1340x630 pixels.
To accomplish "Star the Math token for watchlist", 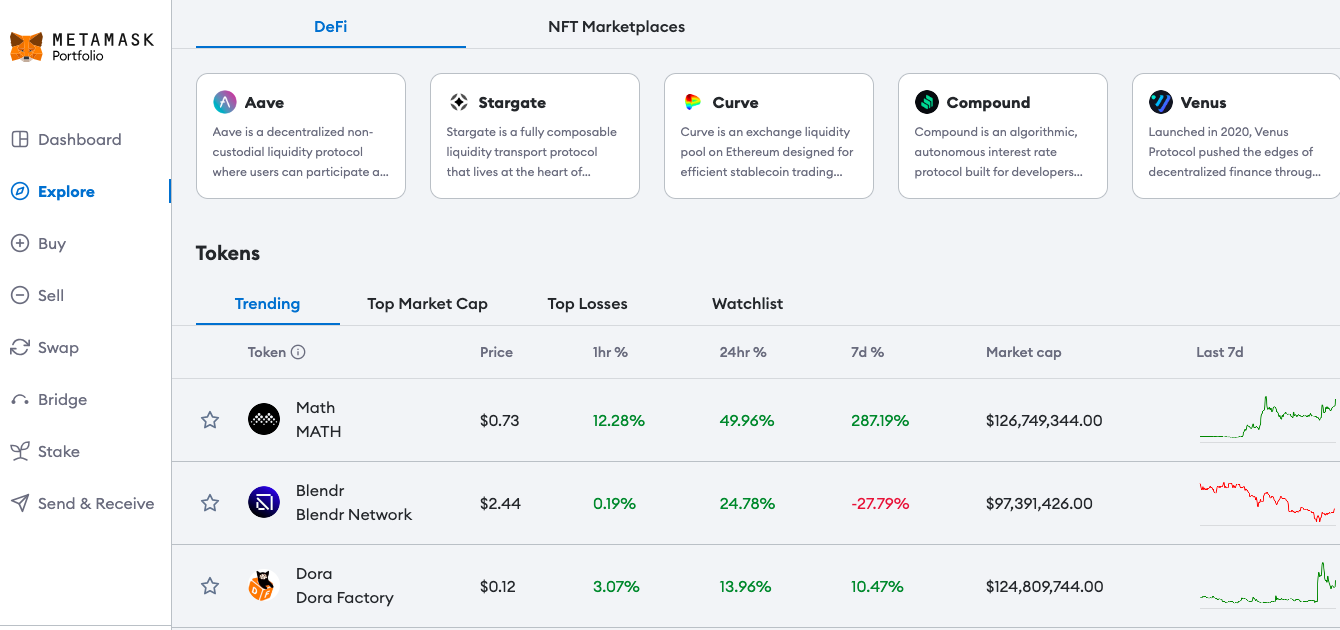I will click(210, 420).
